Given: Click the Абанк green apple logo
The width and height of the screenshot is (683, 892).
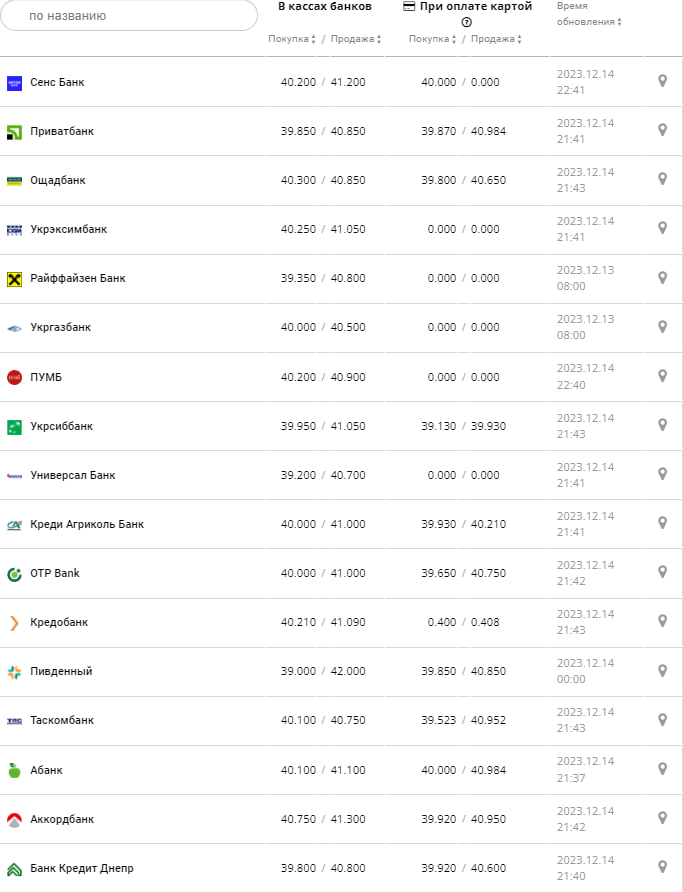Looking at the screenshot, I should (14, 770).
